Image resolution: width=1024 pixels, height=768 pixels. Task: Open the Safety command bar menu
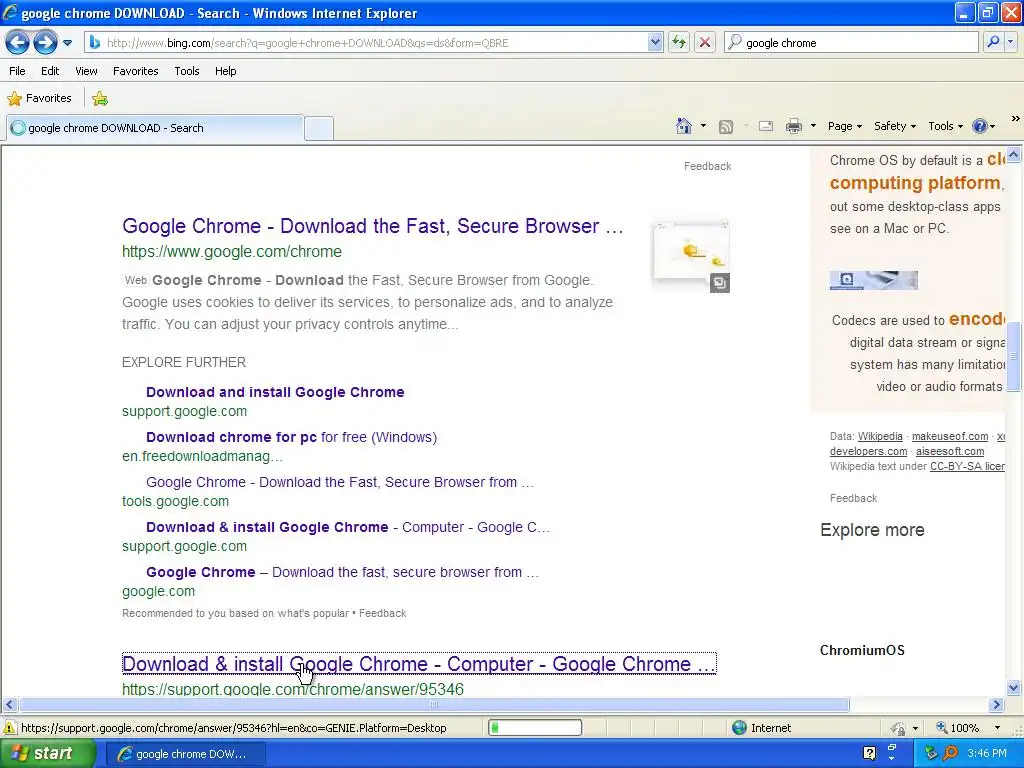point(895,126)
